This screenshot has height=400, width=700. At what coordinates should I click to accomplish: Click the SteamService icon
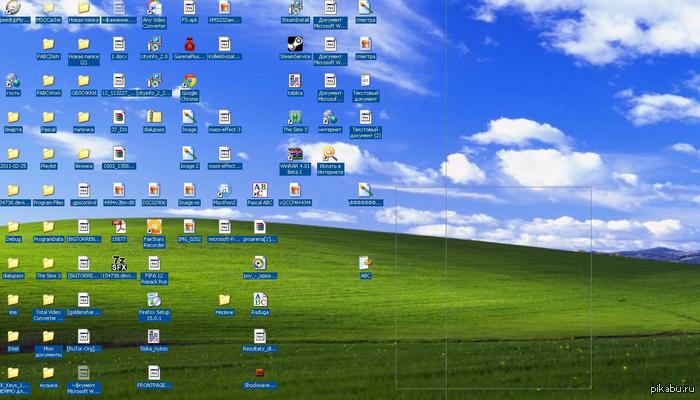[296, 45]
